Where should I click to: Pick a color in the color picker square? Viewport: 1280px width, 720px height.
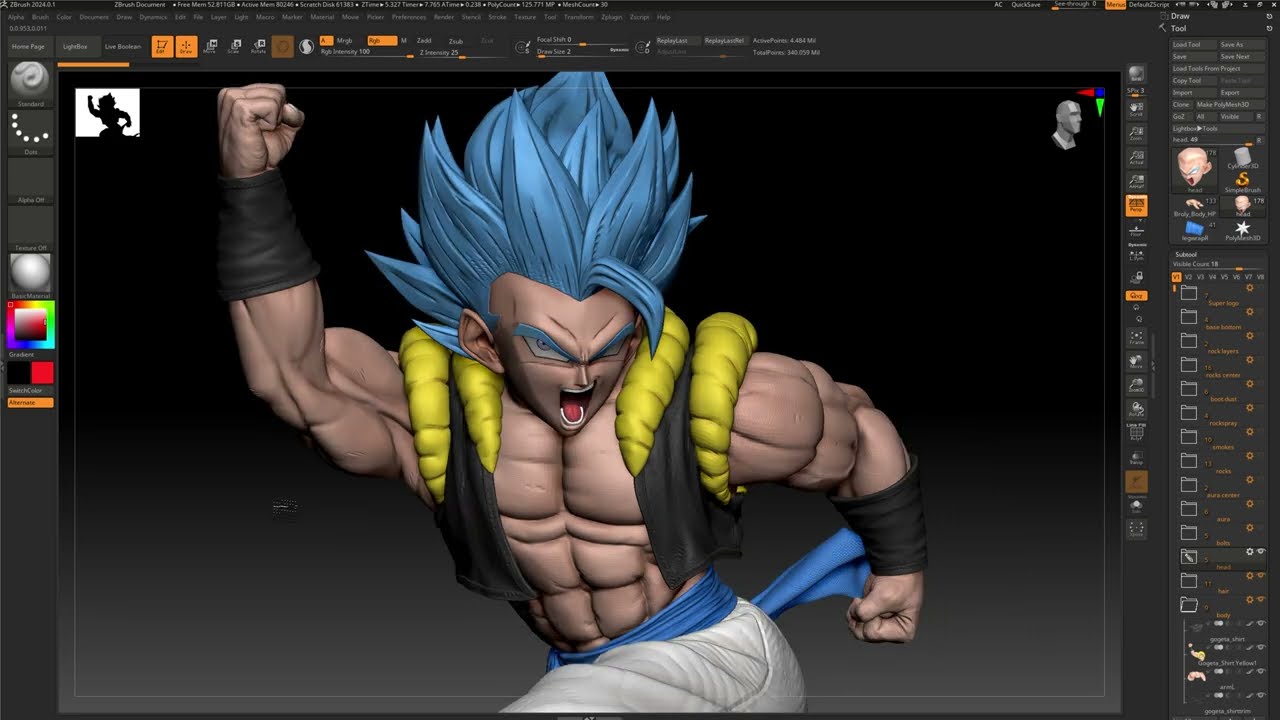(30, 325)
